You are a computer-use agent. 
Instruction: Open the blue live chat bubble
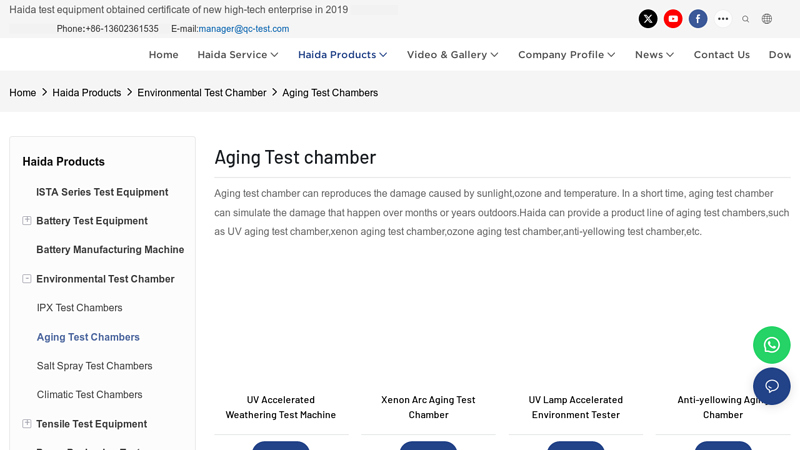click(x=771, y=386)
